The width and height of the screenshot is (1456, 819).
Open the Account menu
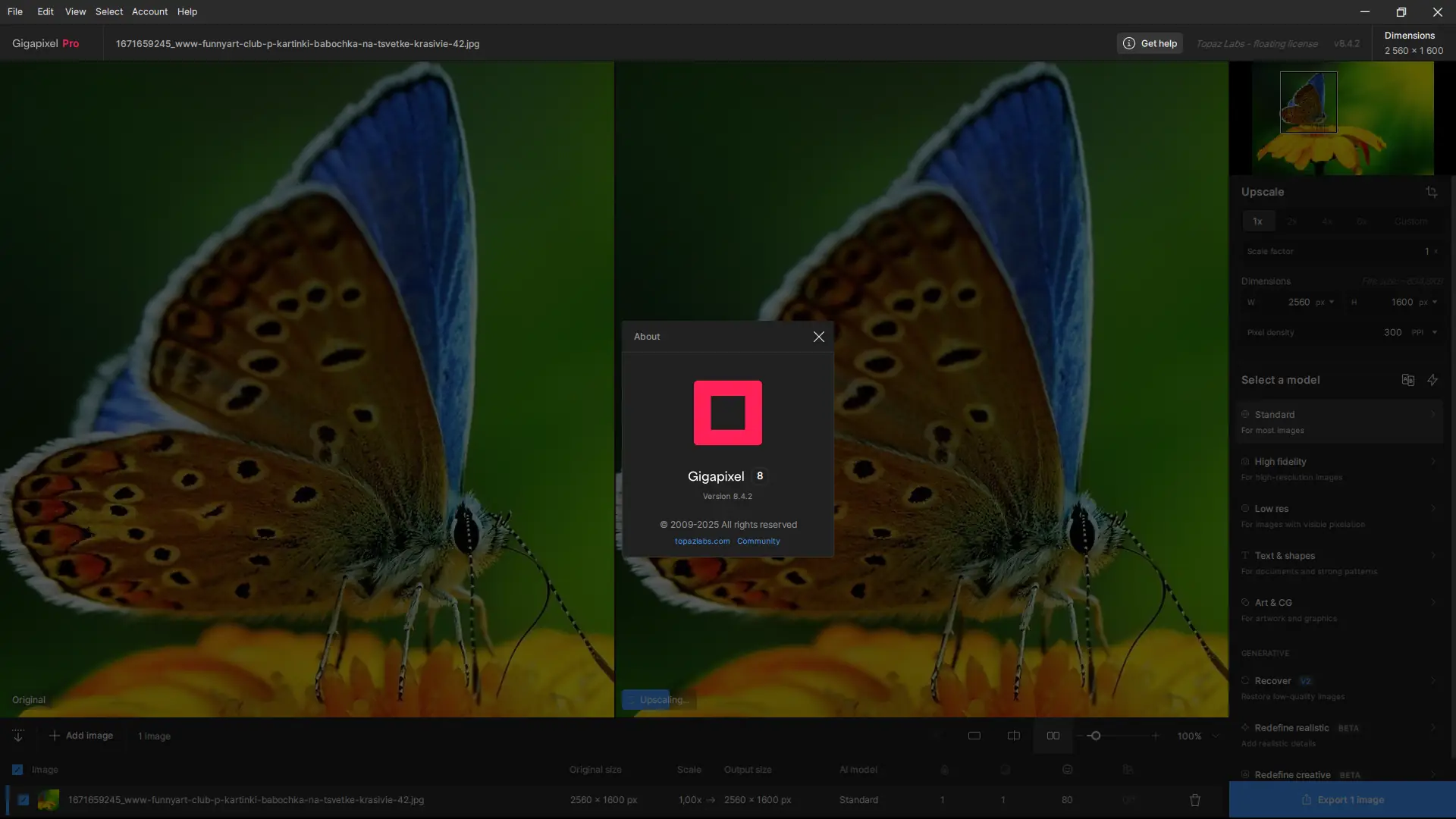point(149,11)
